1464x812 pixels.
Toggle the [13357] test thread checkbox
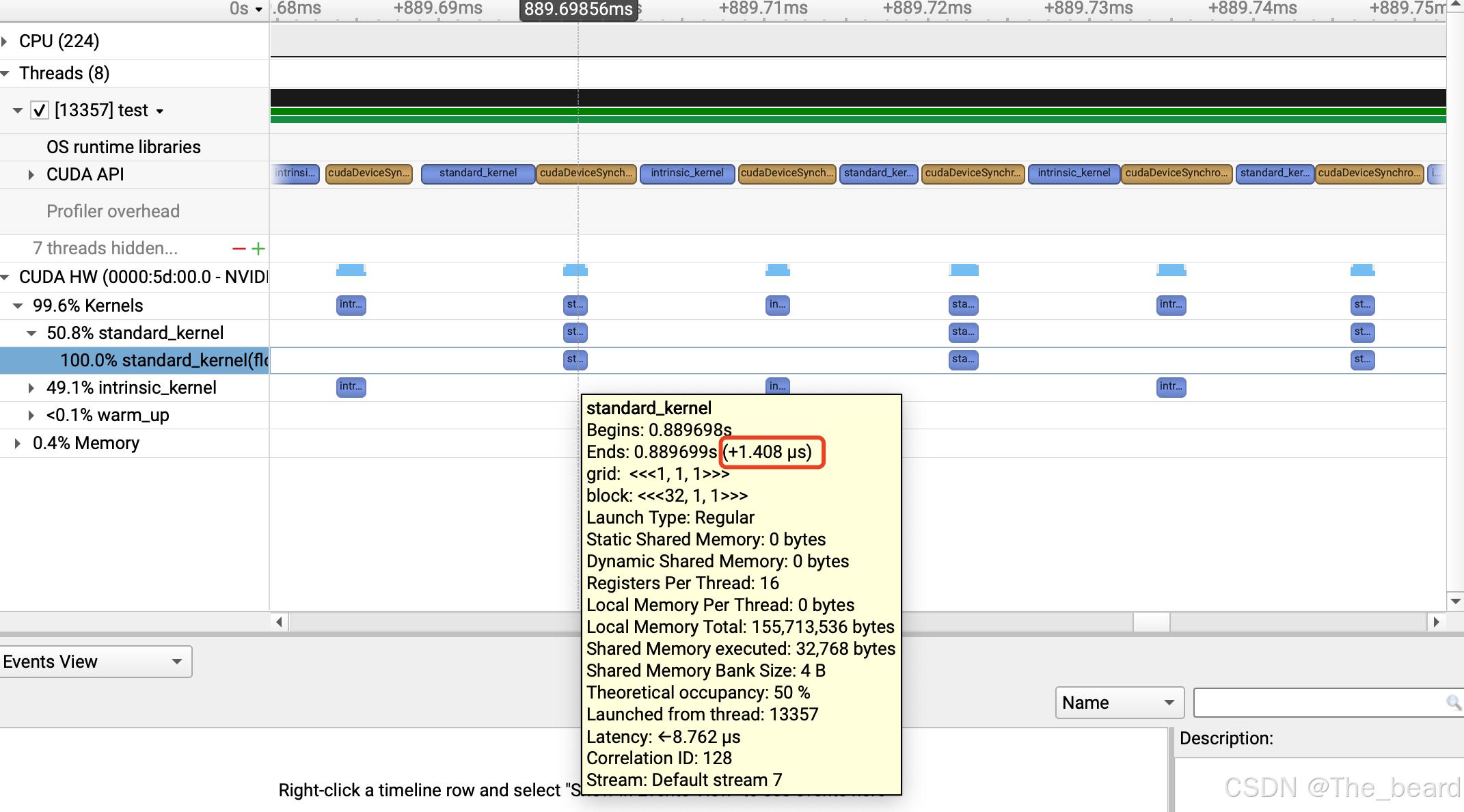point(40,110)
